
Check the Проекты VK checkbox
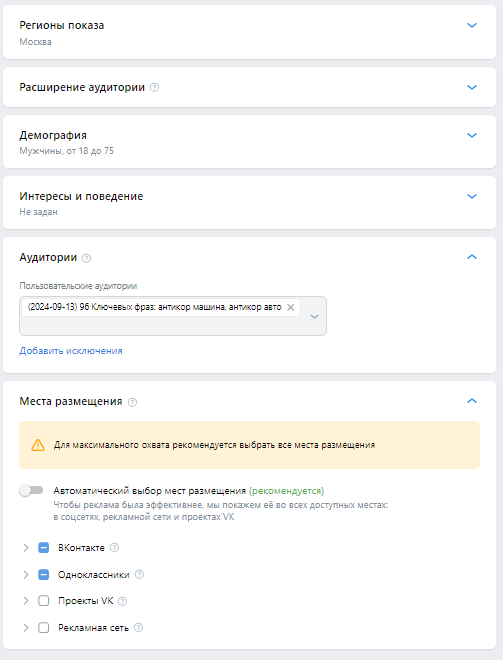[x=43, y=601]
